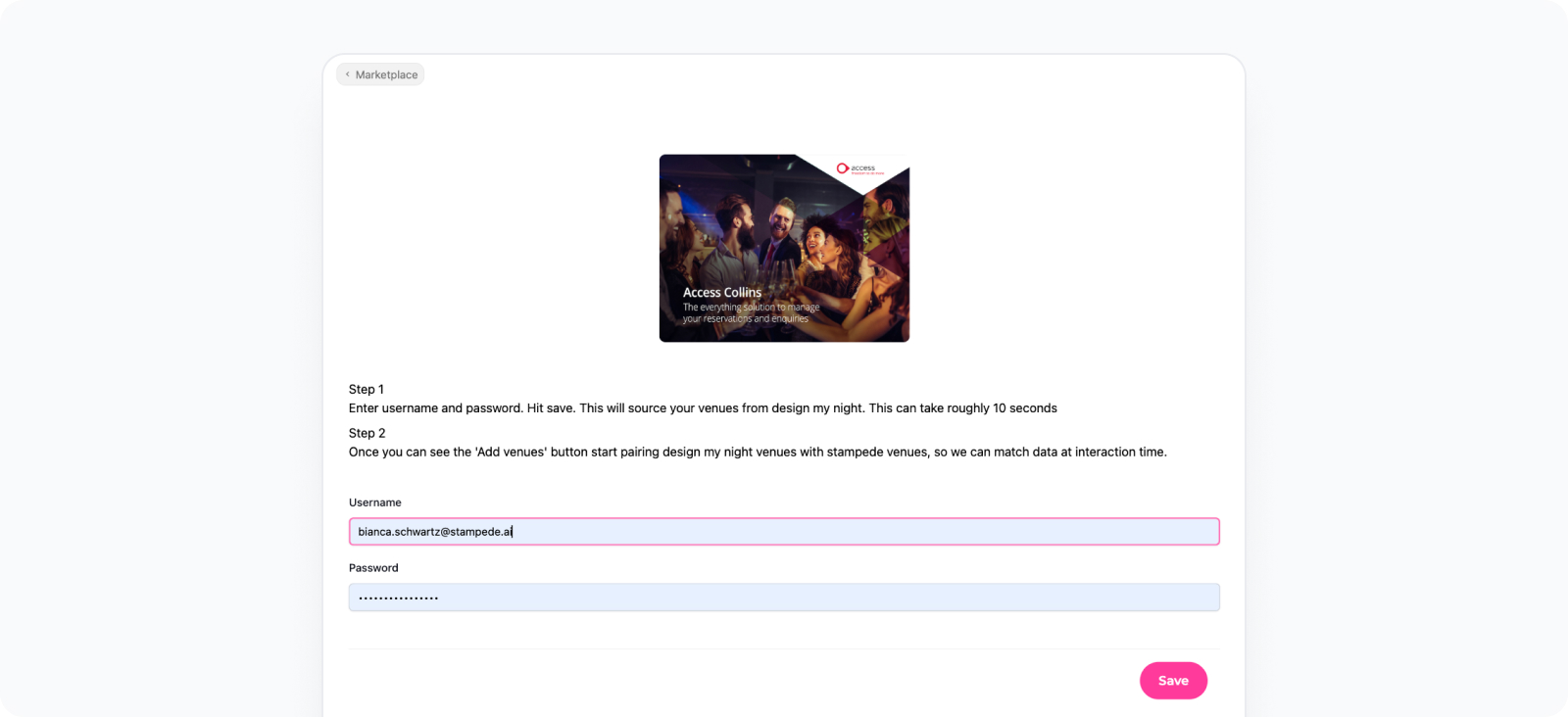Screen dimensions: 1568x717
Task: Click the 'Once you can see' instruction line
Action: [758, 453]
